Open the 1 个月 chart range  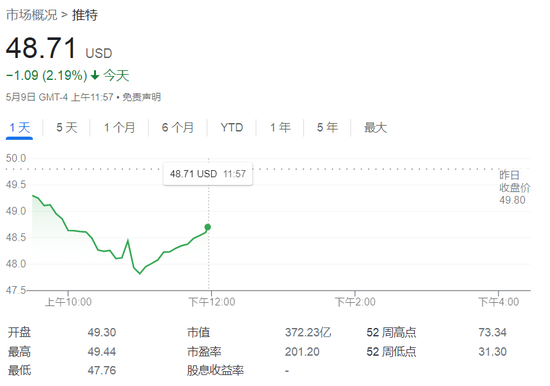click(119, 128)
